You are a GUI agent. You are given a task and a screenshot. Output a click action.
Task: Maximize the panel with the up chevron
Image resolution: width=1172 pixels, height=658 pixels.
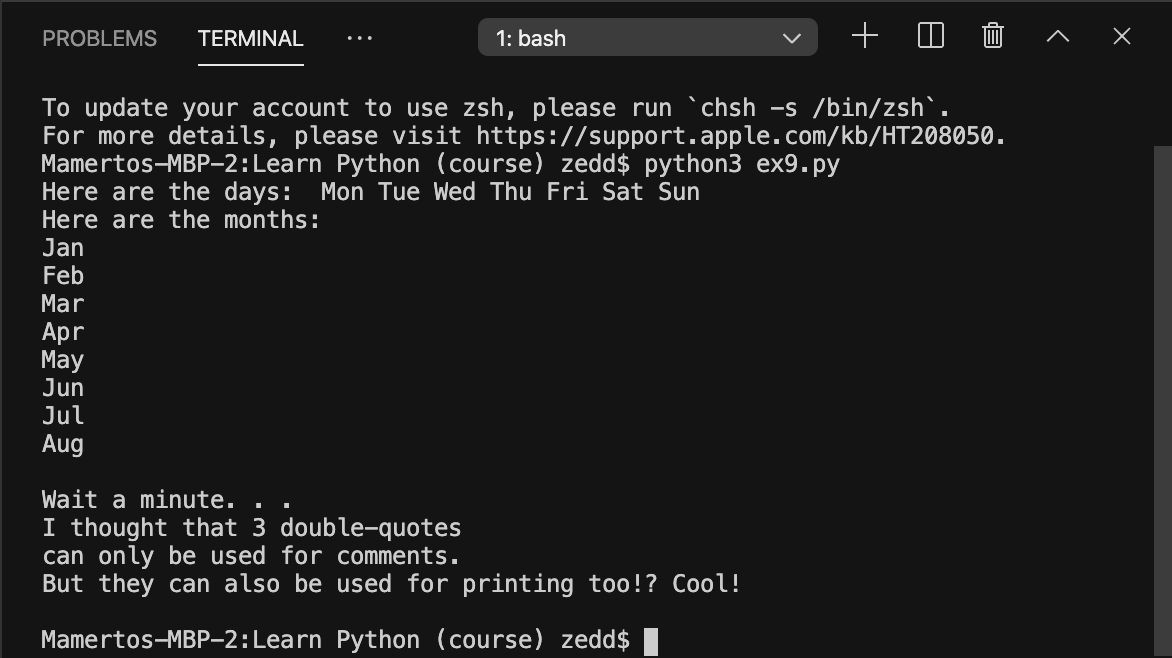point(1057,37)
